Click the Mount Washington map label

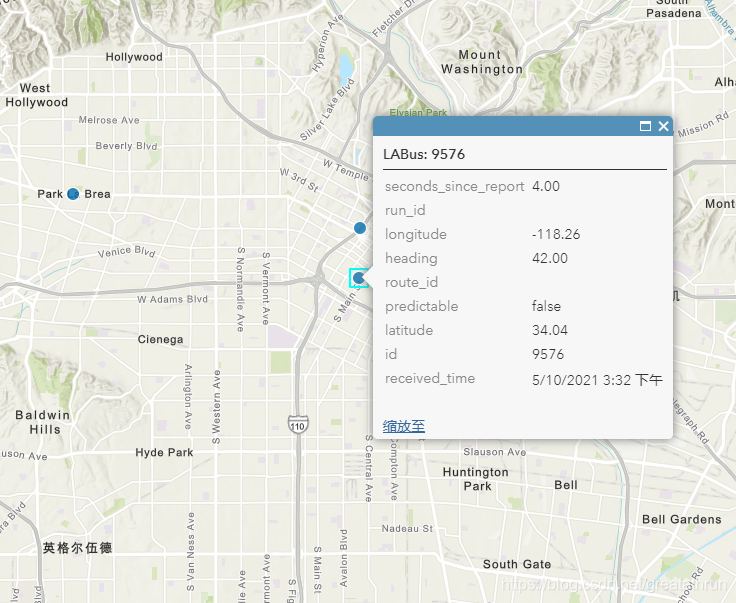click(x=481, y=62)
